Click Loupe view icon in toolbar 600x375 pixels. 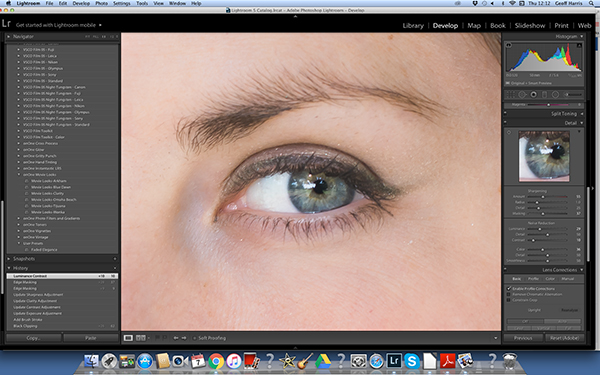(x=128, y=338)
